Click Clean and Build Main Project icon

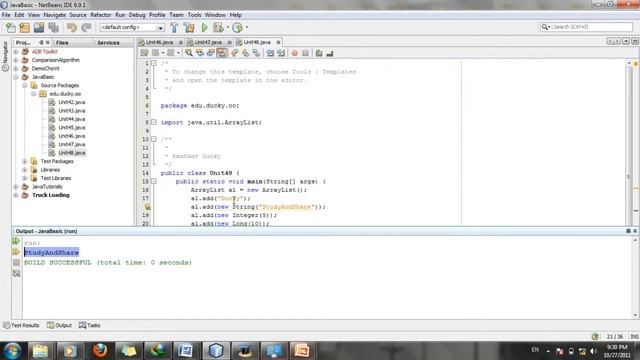[189, 28]
